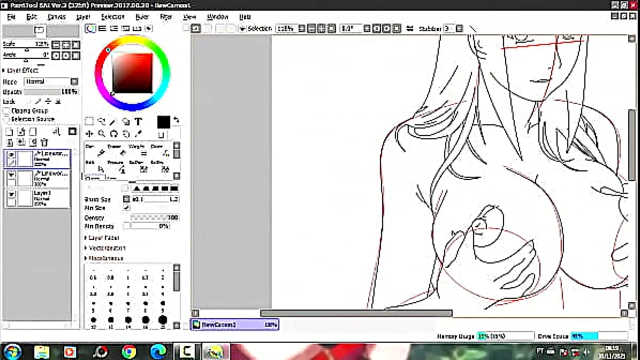Viewport: 640px width, 360px height.
Task: Select the shape tool
Action: pyautogui.click(x=126, y=121)
